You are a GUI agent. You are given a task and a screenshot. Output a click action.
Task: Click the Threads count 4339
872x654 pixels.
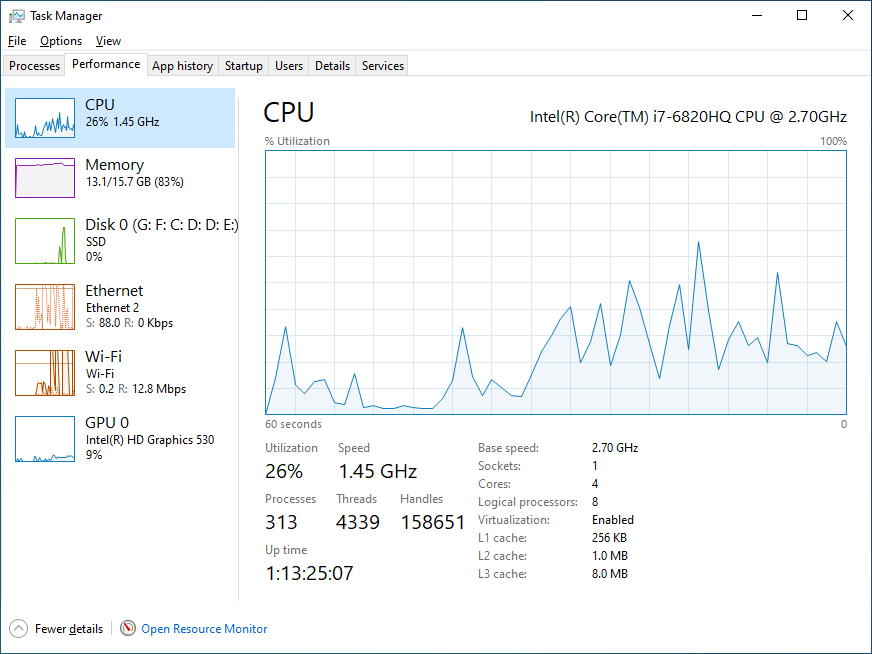tap(358, 522)
